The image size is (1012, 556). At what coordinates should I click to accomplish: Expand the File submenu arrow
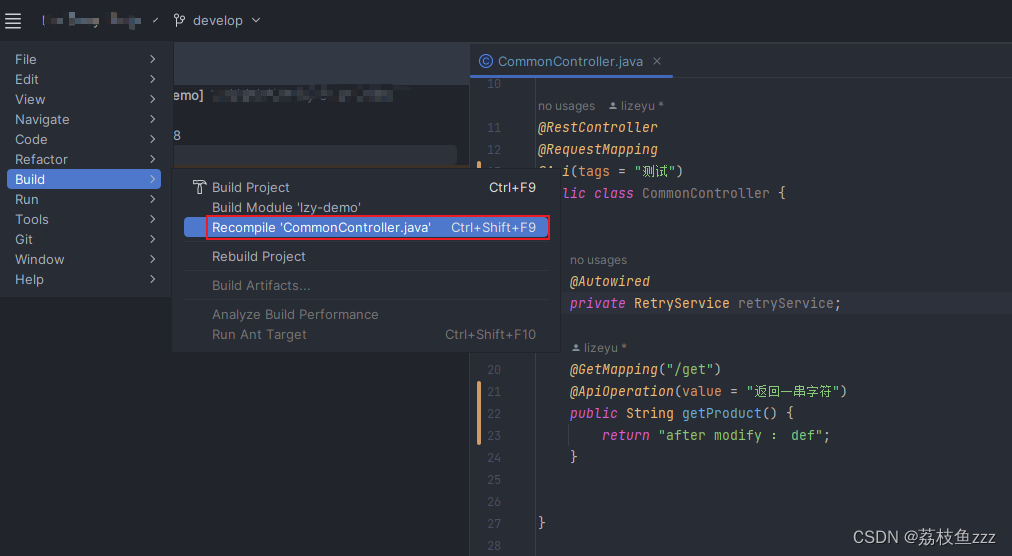pyautogui.click(x=152, y=59)
